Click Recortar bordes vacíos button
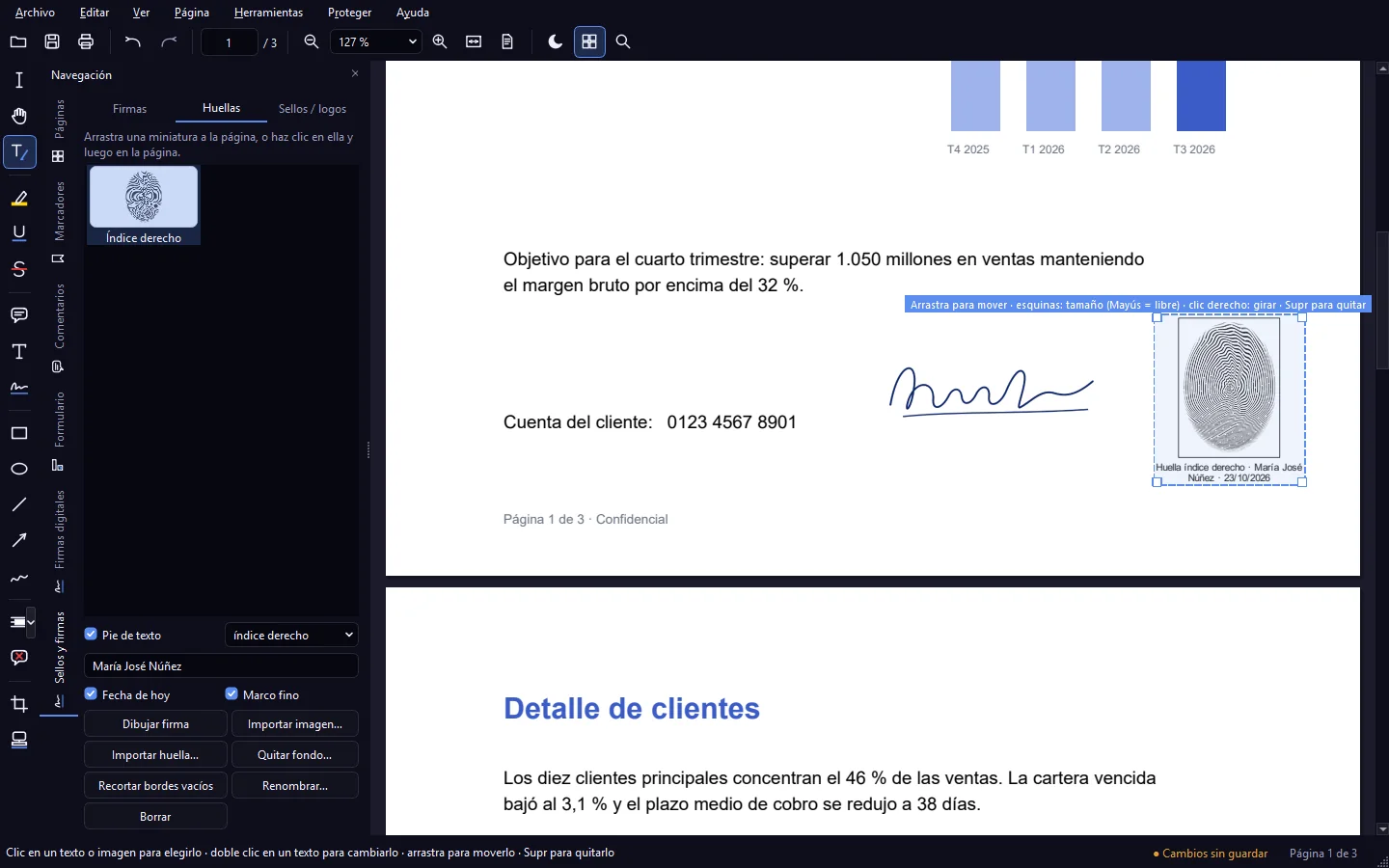The image size is (1389, 868). point(155,786)
